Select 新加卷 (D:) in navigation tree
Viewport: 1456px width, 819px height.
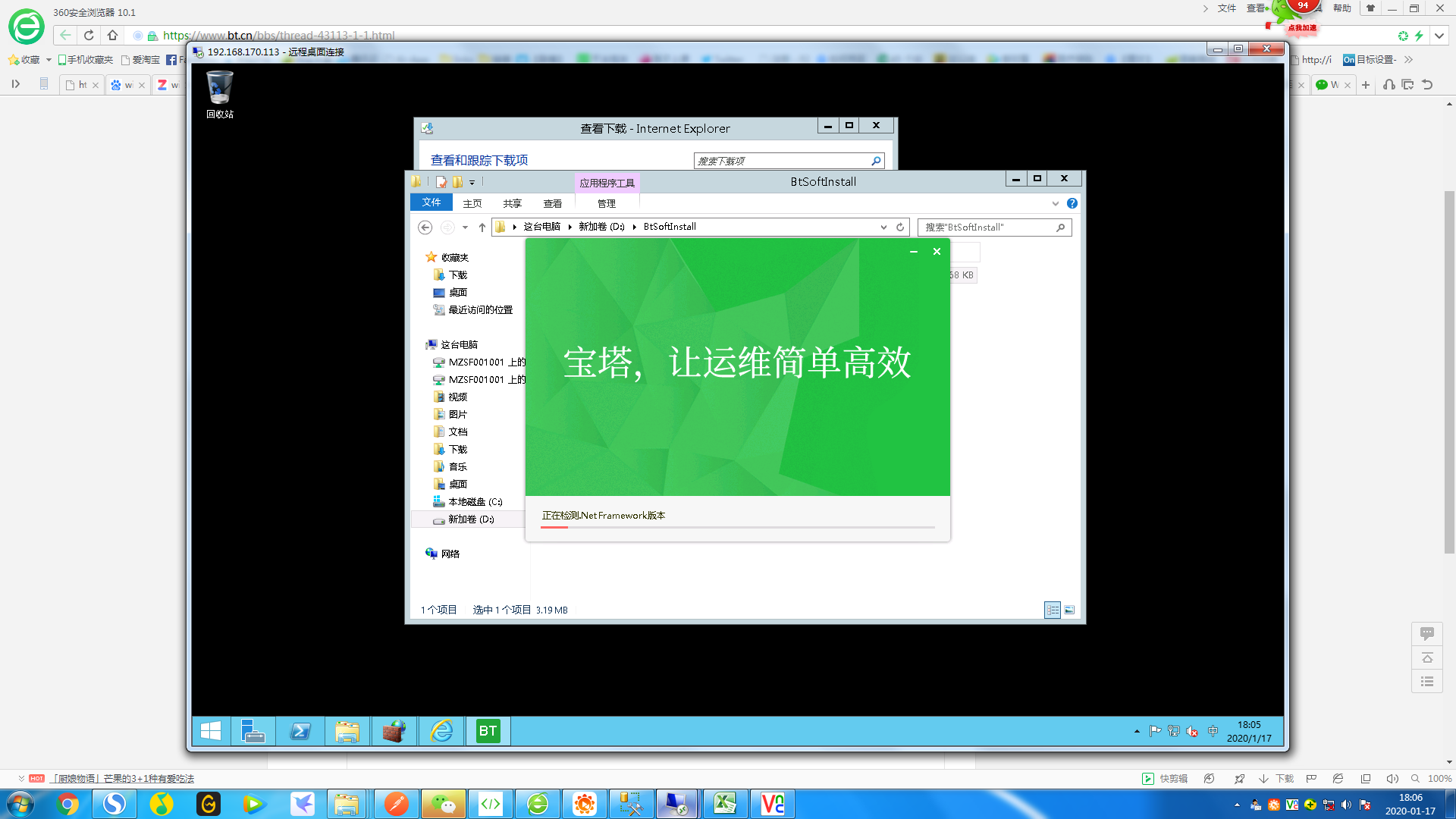(470, 519)
